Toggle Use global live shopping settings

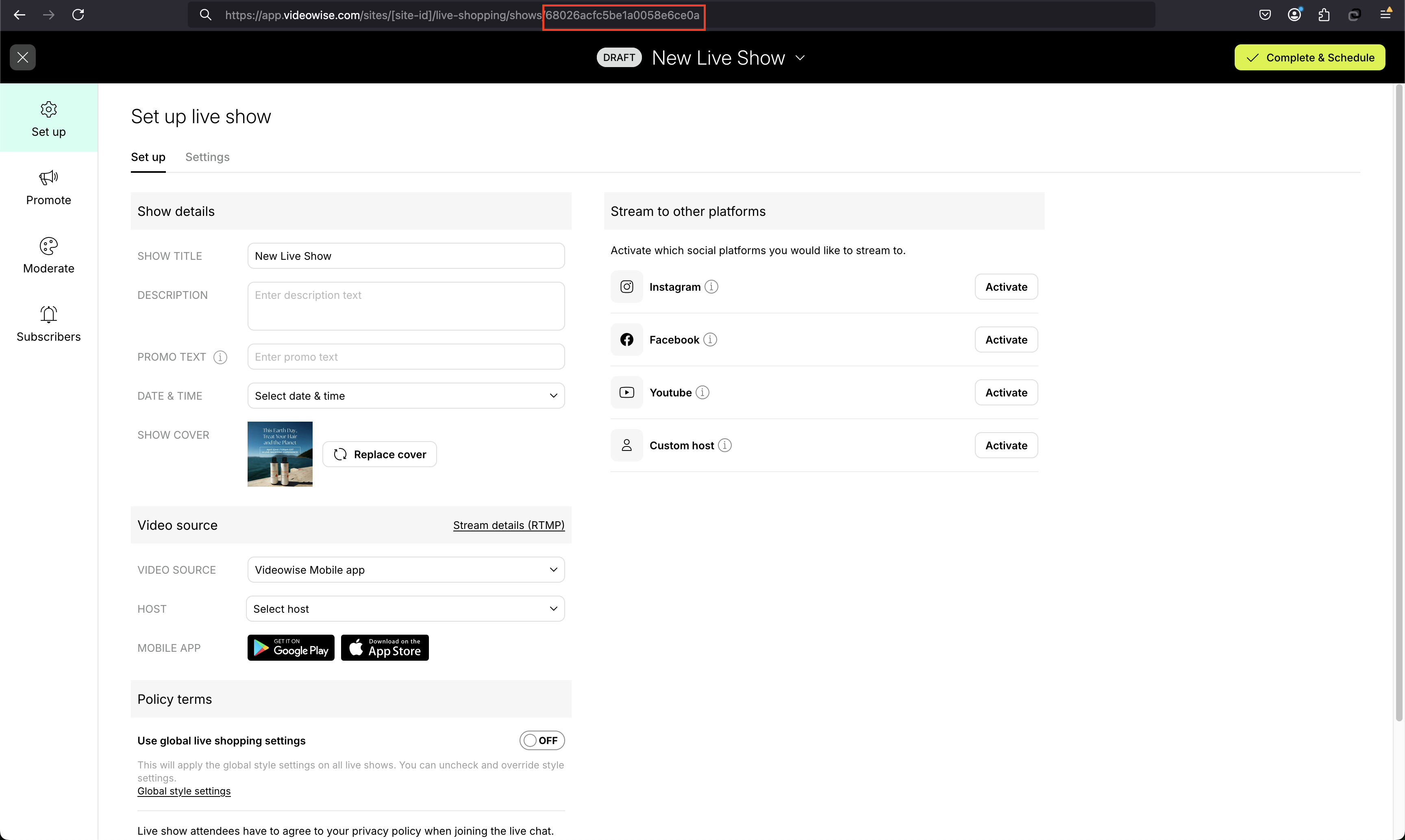click(542, 740)
